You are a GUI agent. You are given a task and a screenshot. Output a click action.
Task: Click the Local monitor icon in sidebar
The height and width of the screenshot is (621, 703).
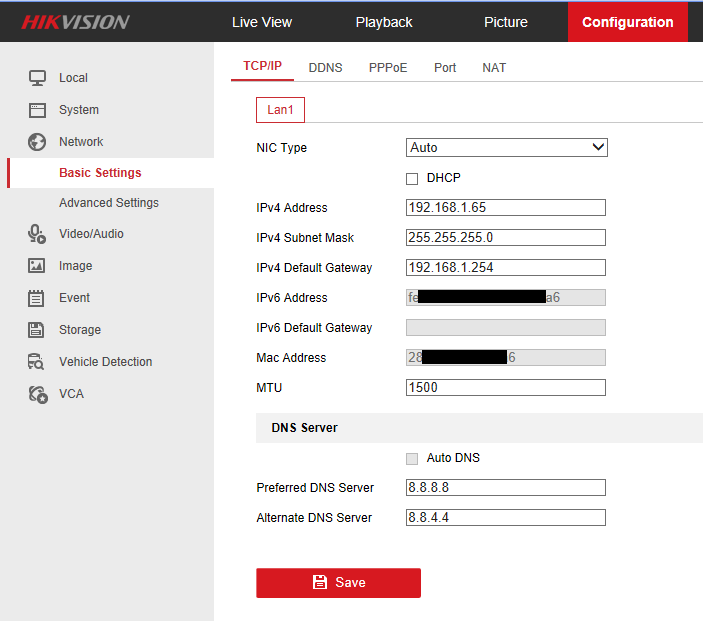(37, 78)
